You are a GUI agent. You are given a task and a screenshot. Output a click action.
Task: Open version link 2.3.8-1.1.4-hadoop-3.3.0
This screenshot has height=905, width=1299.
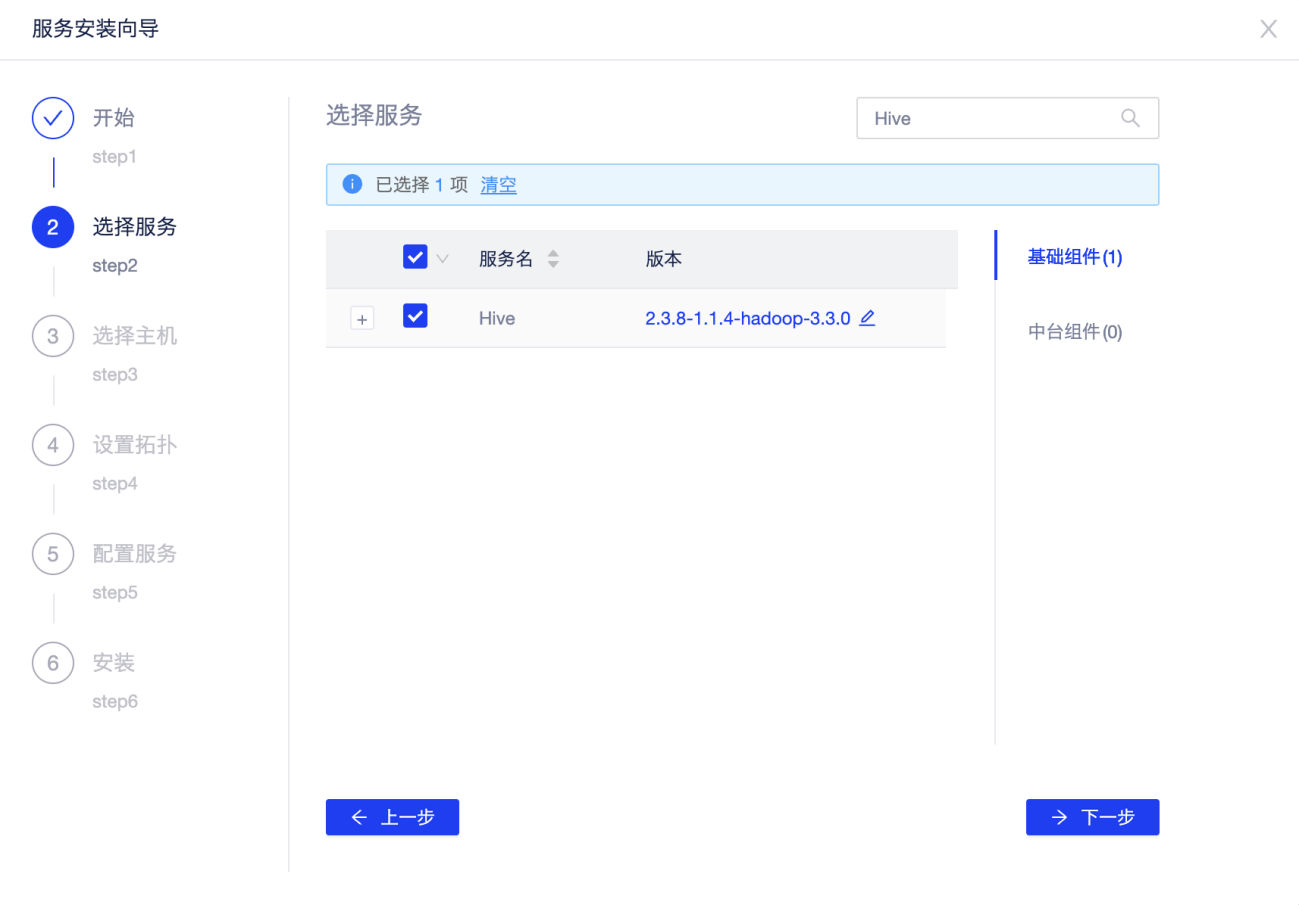point(747,318)
